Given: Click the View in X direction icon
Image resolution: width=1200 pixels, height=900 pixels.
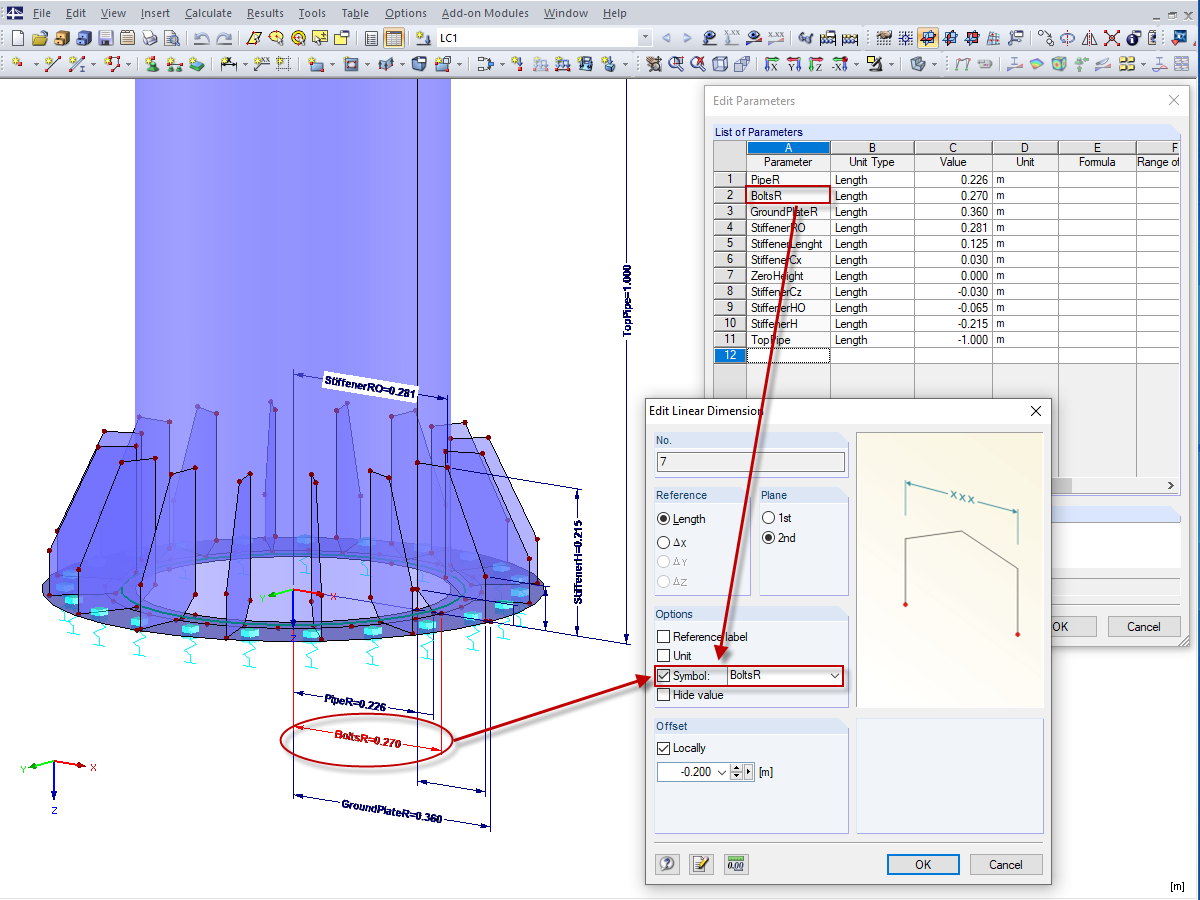Looking at the screenshot, I should [771, 63].
